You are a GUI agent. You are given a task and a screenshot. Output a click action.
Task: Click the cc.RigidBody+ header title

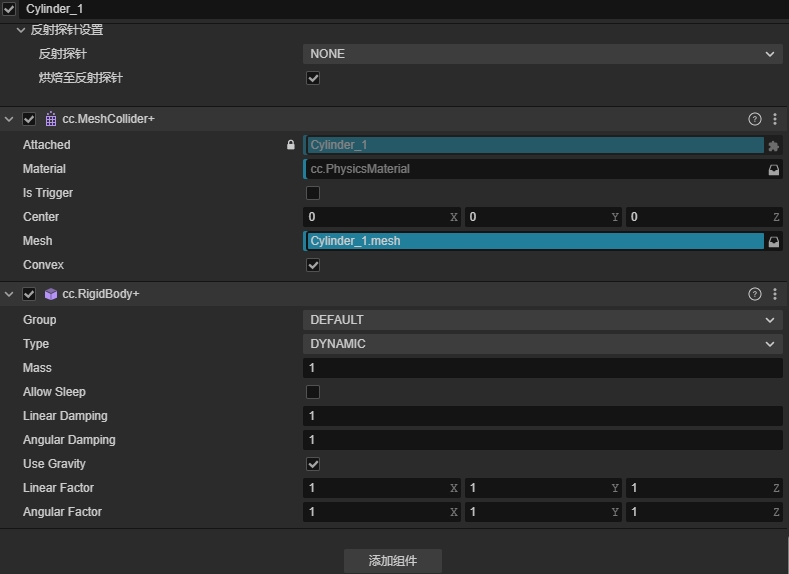click(x=101, y=294)
